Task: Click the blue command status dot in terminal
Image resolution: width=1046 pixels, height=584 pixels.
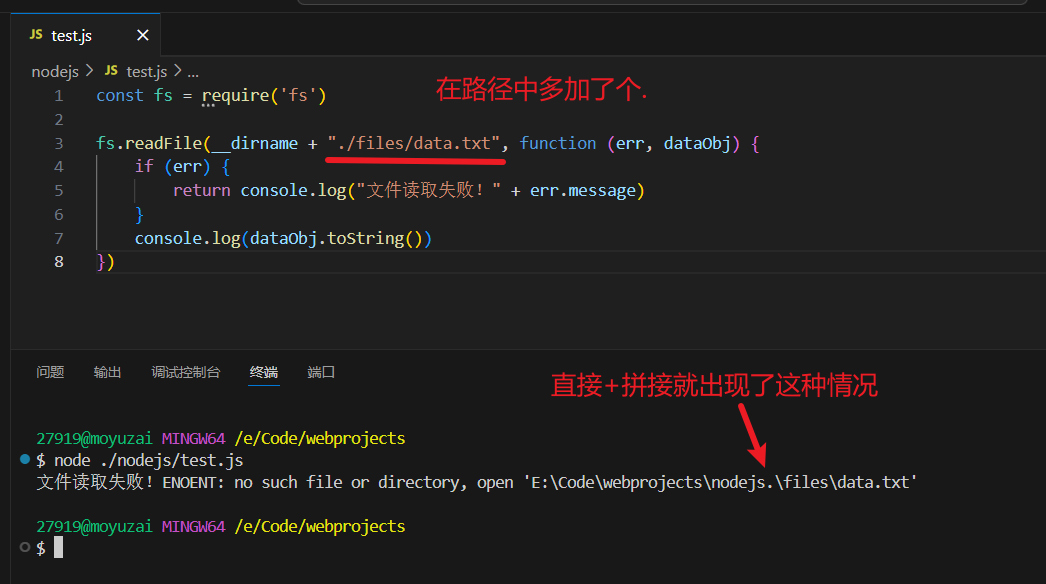Action: 25,459
